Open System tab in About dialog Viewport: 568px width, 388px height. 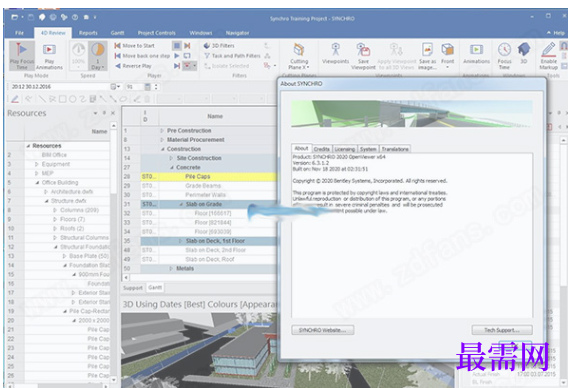(x=368, y=149)
